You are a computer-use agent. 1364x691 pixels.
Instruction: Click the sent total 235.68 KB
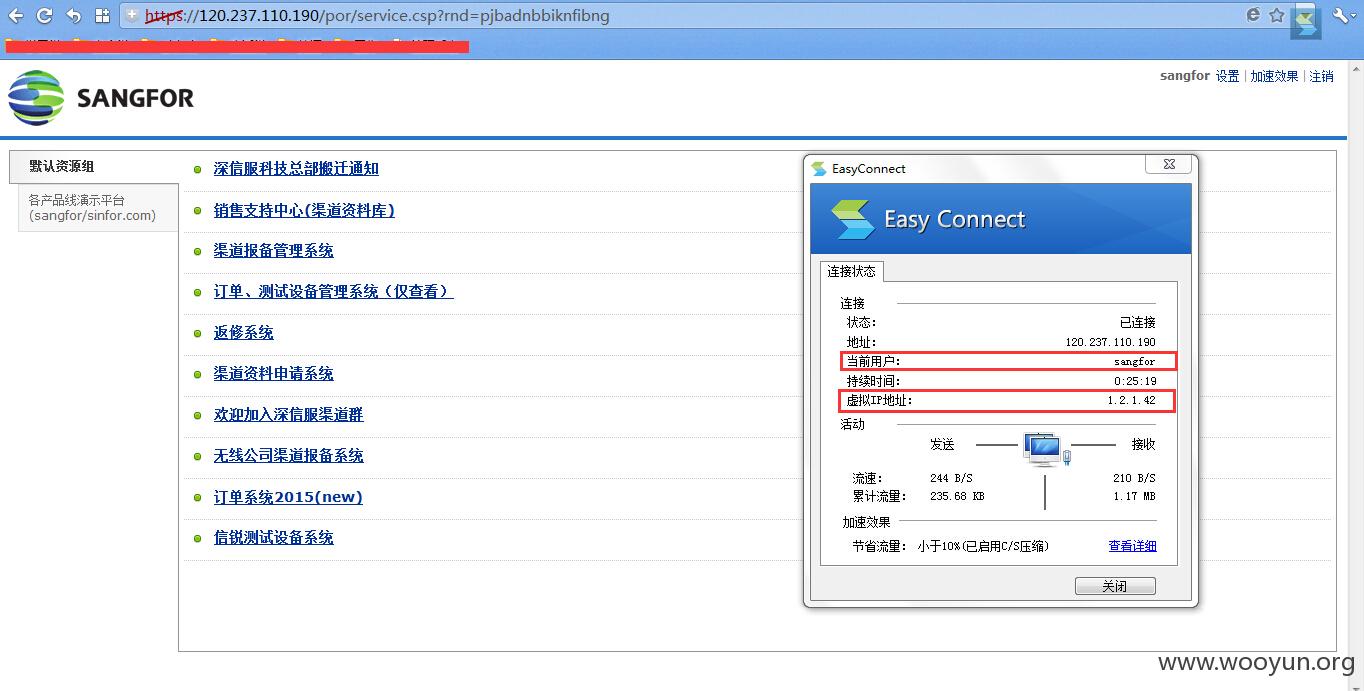[x=957, y=496]
